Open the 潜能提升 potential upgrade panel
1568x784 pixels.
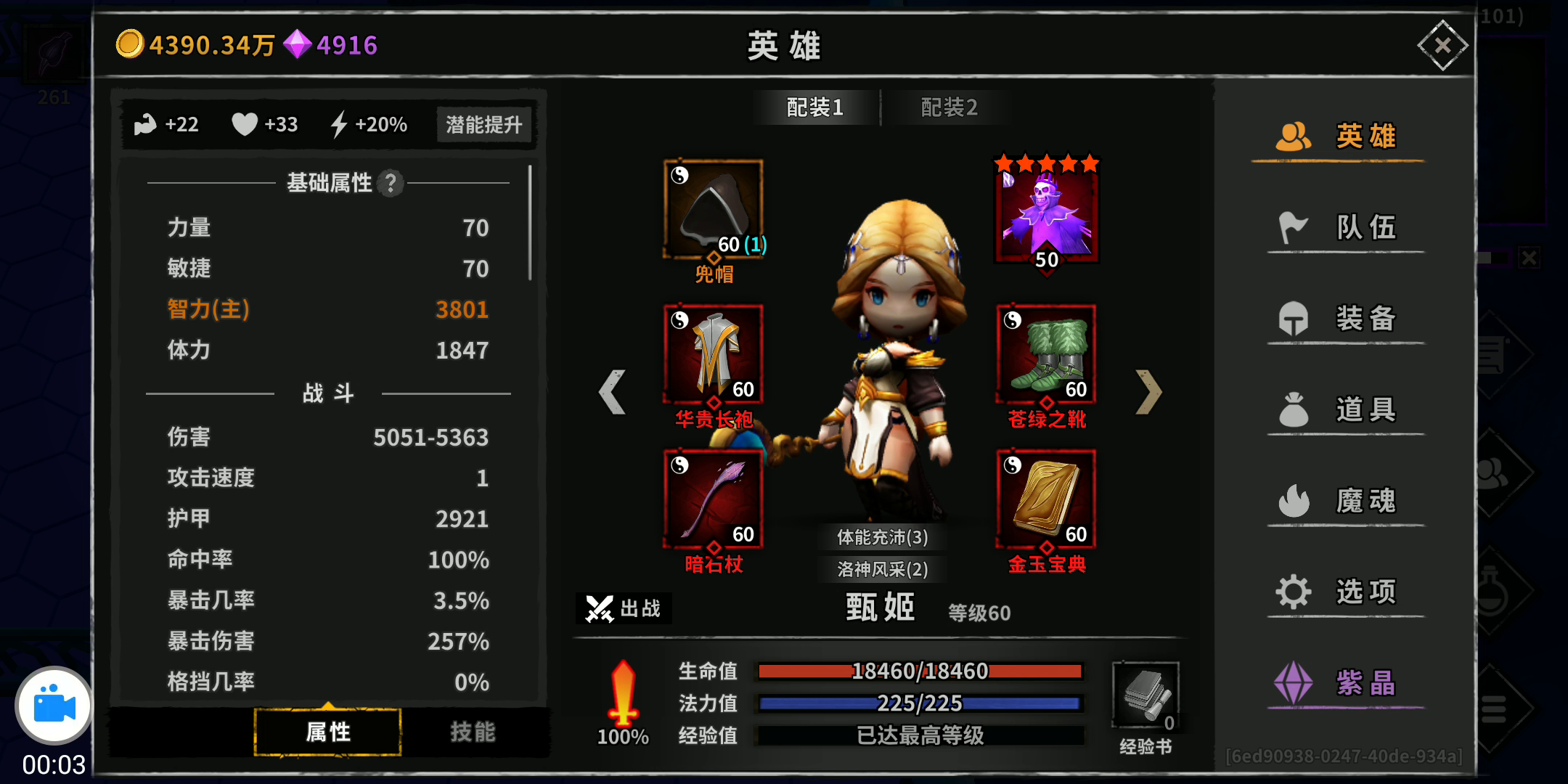click(484, 125)
